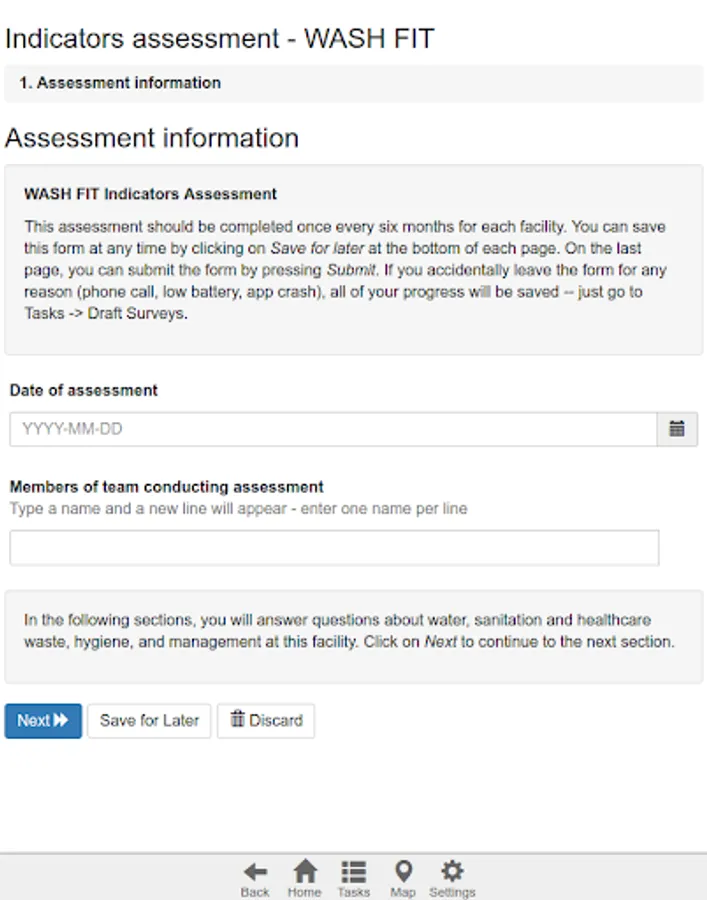
Task: Open the Settings gear icon
Action: (452, 877)
